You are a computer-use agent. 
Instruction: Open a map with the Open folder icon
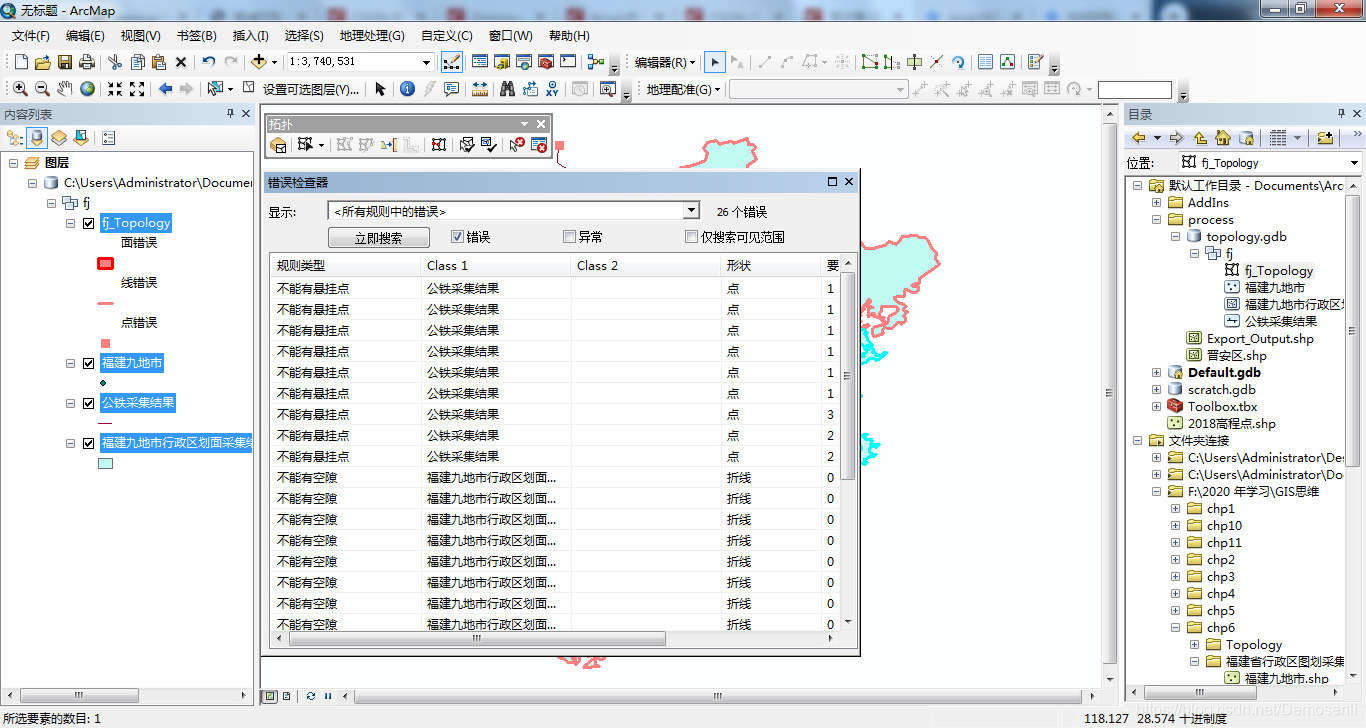pos(42,62)
